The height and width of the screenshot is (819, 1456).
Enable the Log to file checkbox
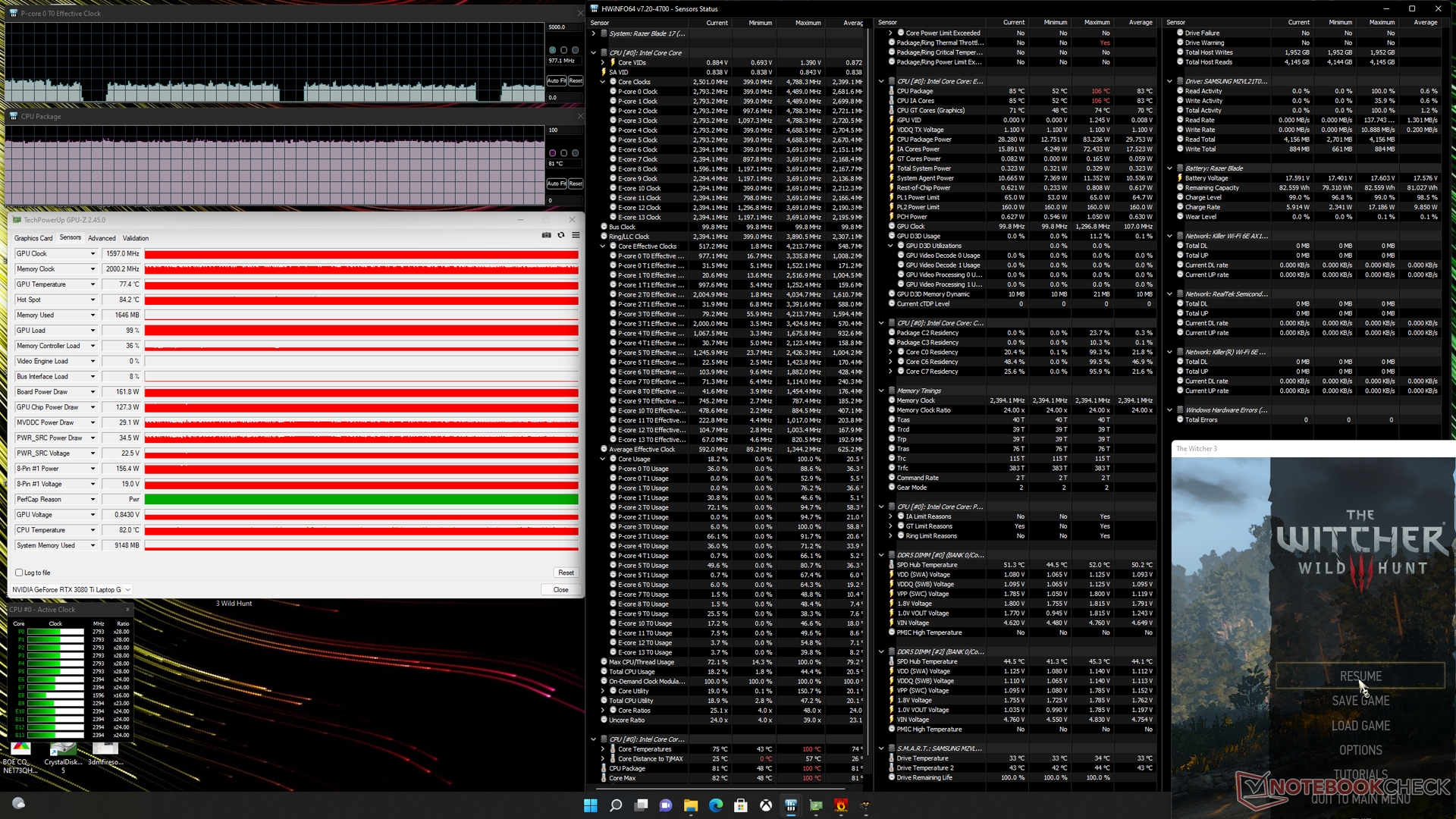click(x=19, y=573)
